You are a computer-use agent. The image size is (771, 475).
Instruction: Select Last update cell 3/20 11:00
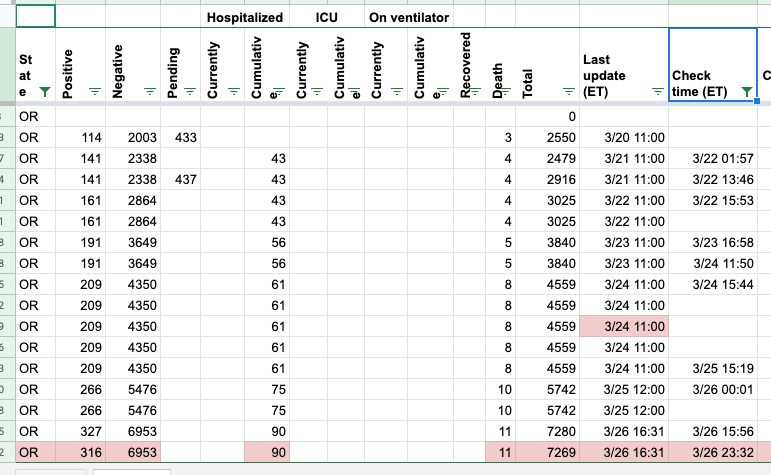[624, 138]
